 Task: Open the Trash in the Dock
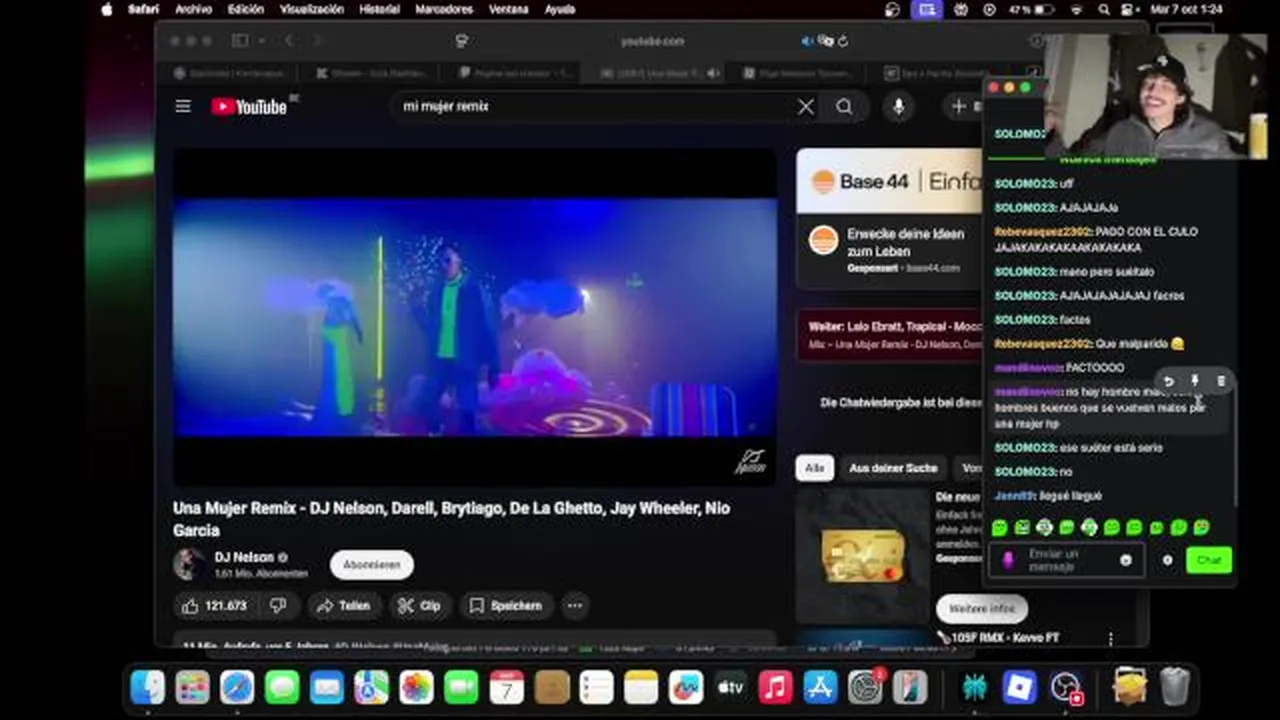(x=1175, y=688)
